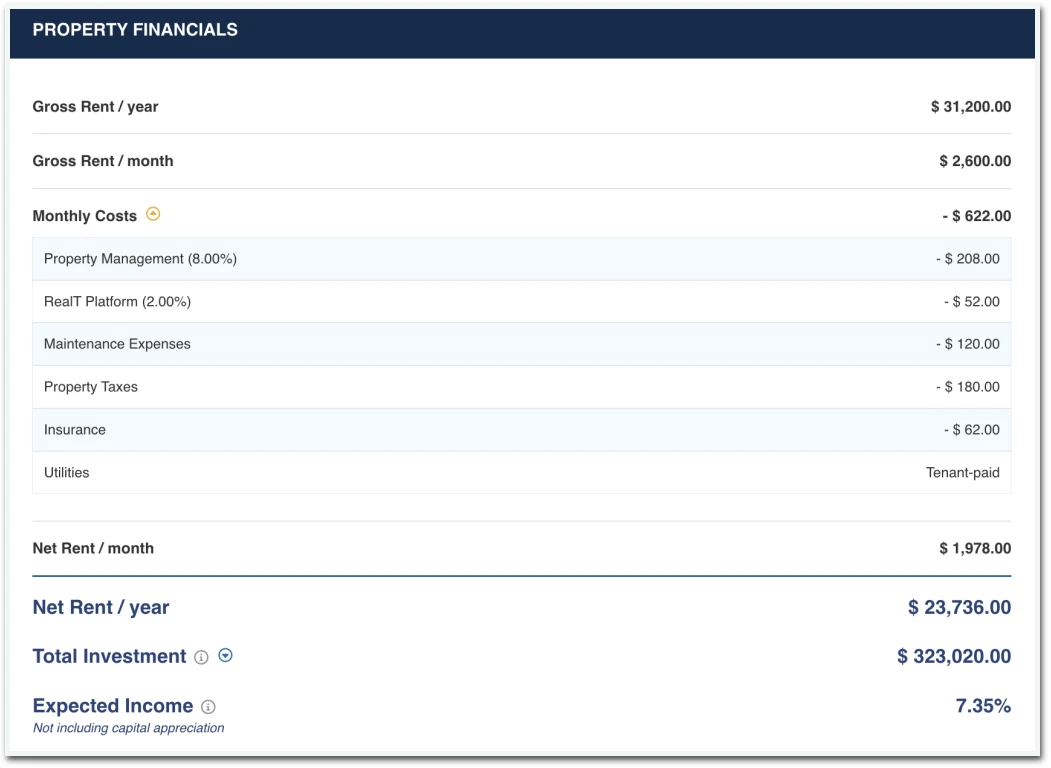Select the PROPERTY FINANCIALS header title
Viewport: 1051px width, 768px height.
(135, 29)
